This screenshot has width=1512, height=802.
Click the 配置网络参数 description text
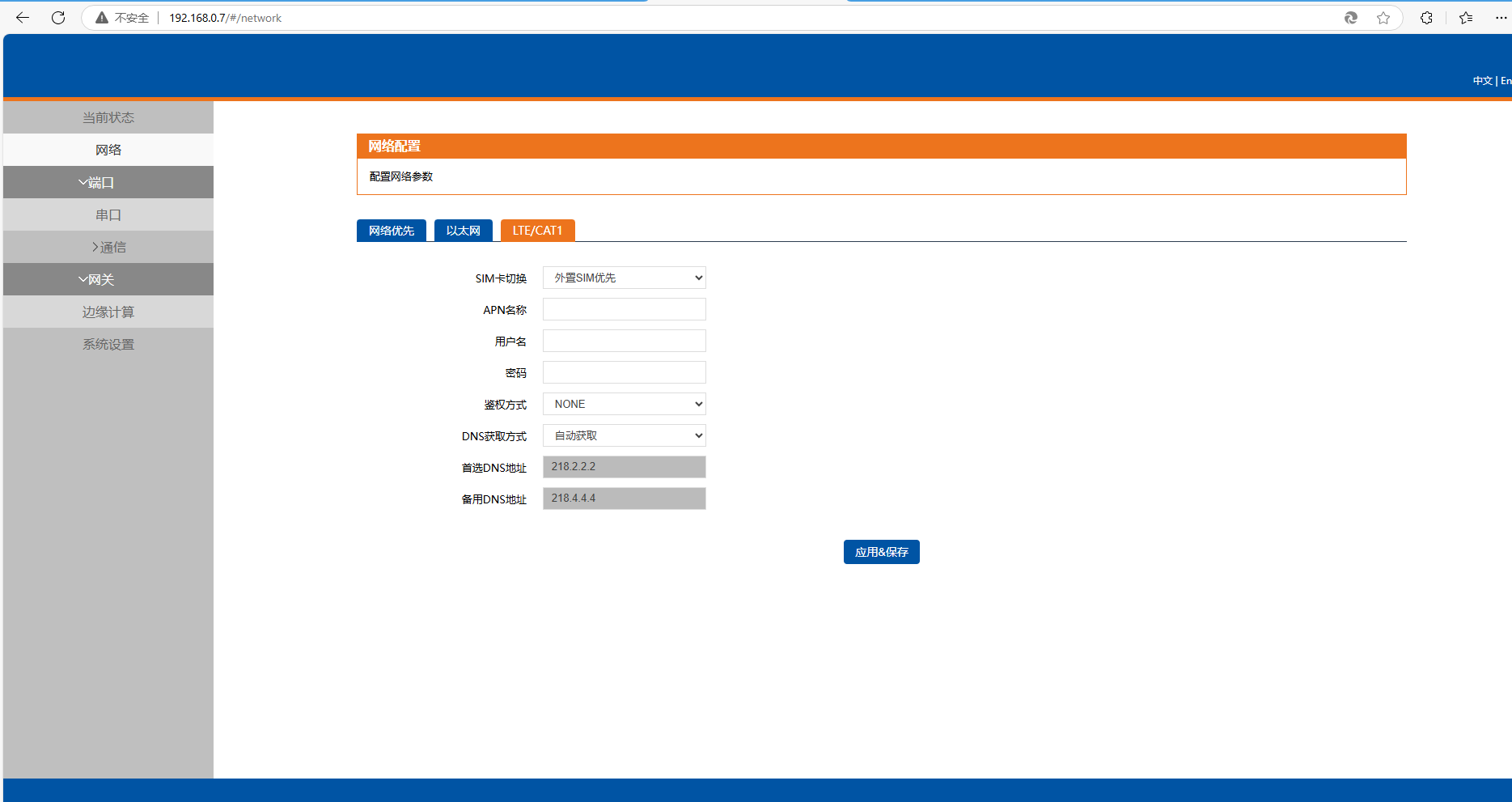(x=401, y=176)
